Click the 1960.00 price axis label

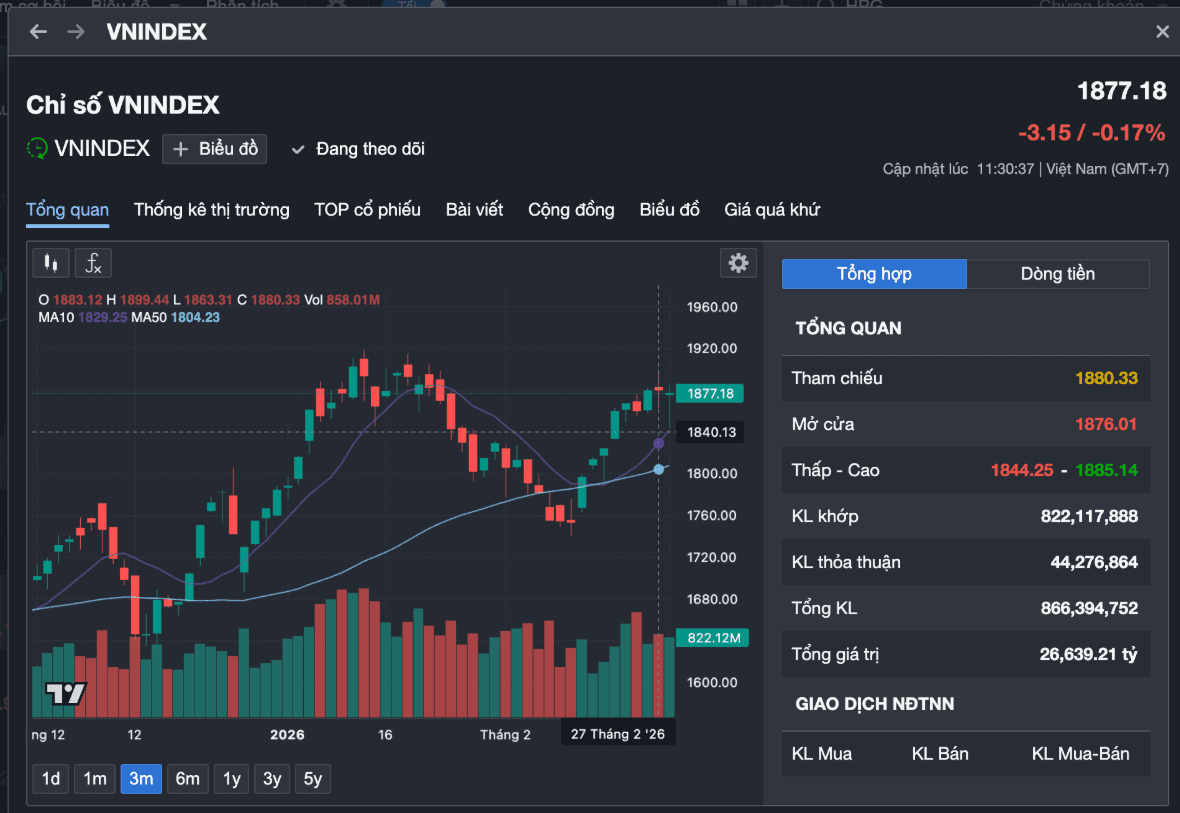(712, 307)
